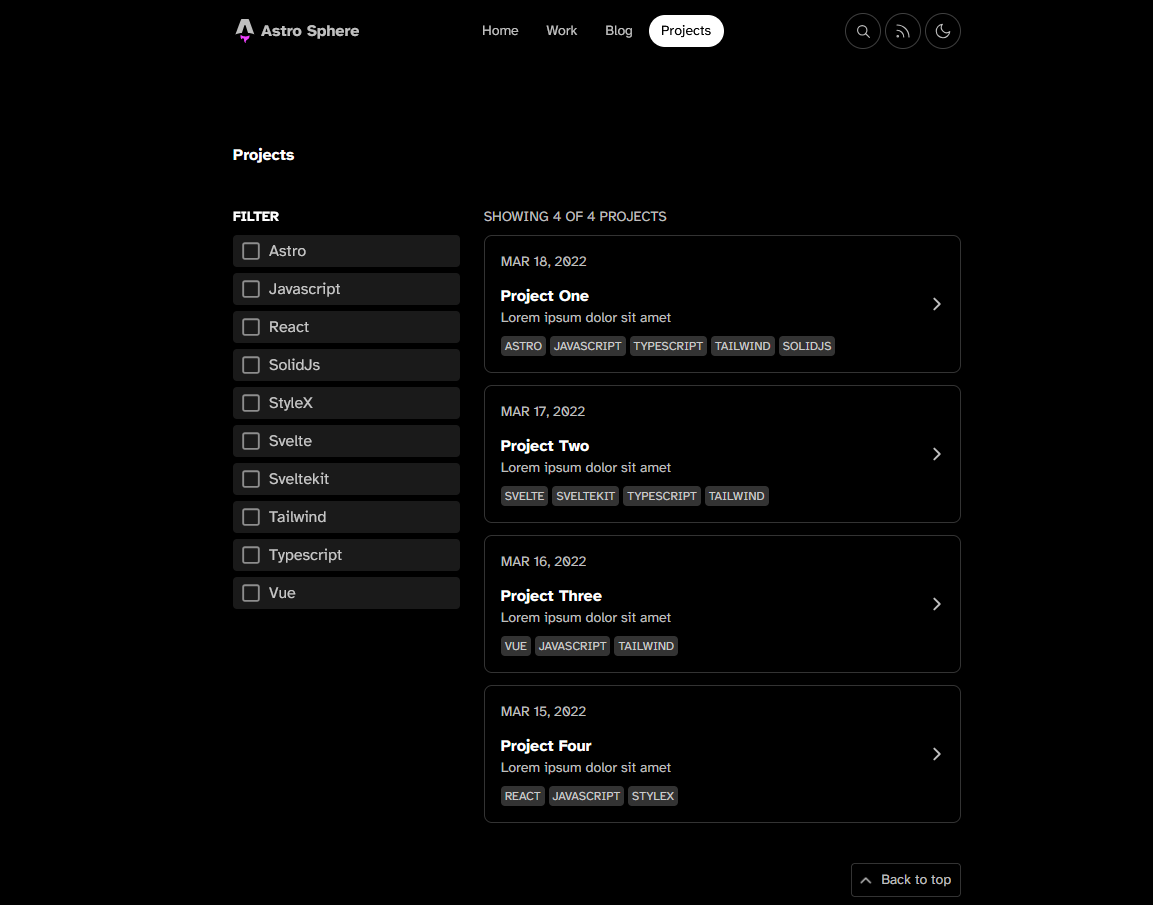Click the Project Four arrow chevron
Viewport: 1153px width, 905px height.
click(936, 754)
